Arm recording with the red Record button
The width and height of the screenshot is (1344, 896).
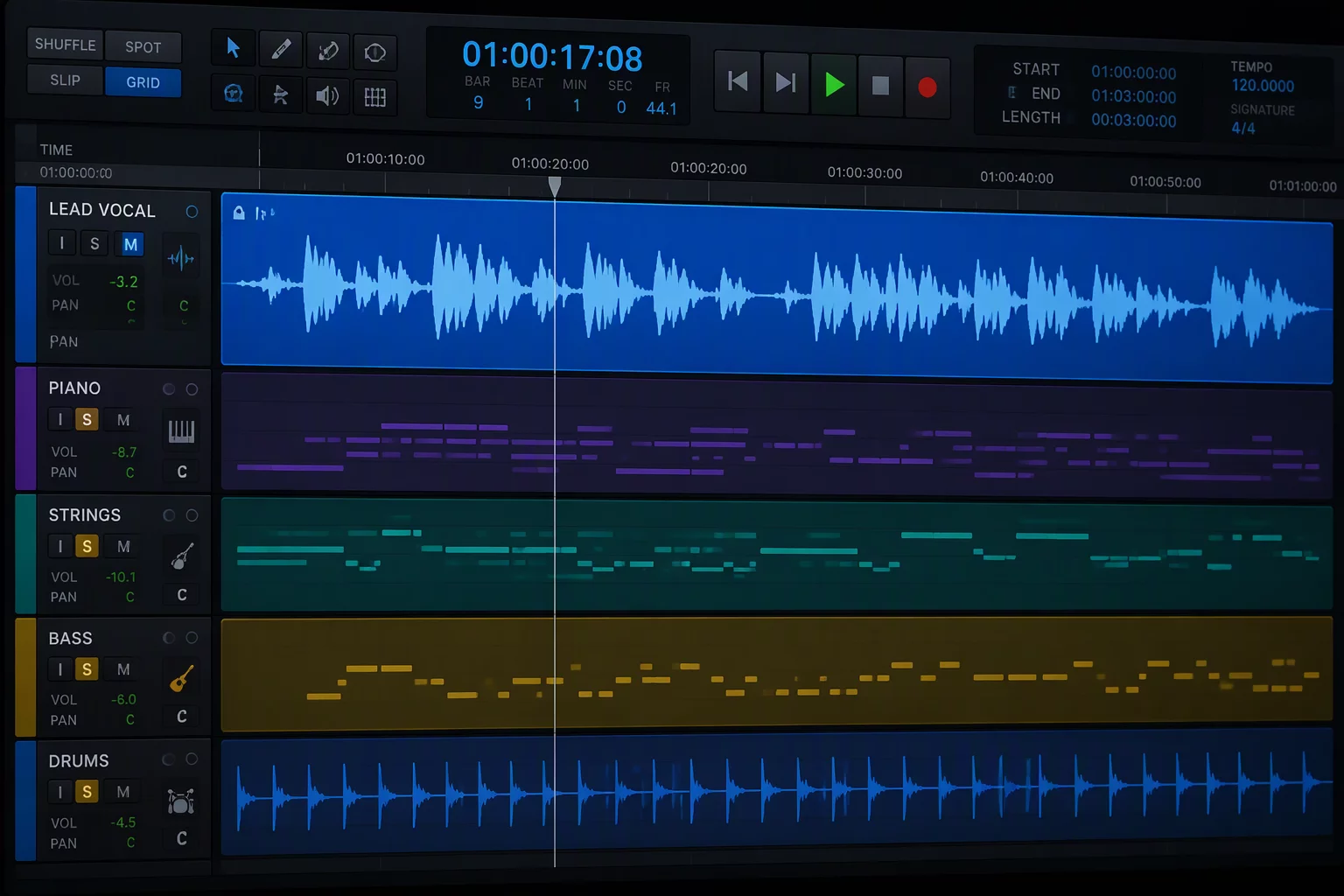tap(927, 87)
